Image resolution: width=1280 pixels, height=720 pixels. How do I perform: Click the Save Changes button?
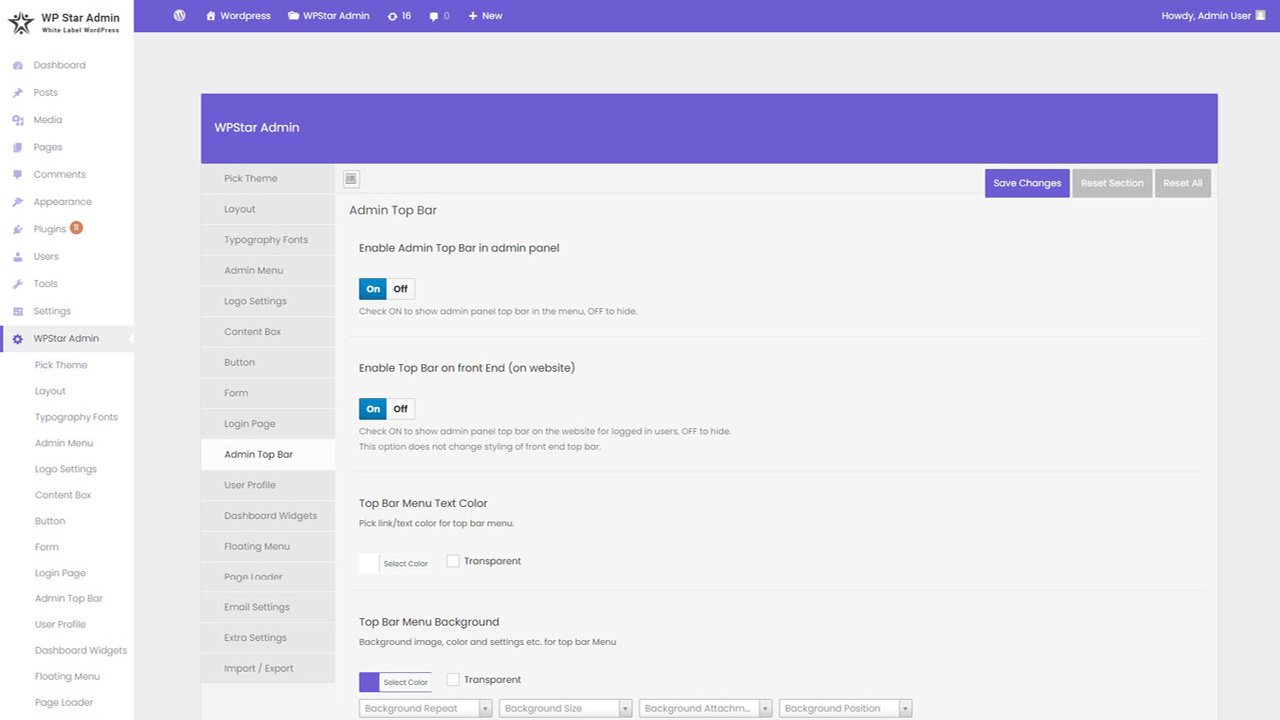(1027, 183)
